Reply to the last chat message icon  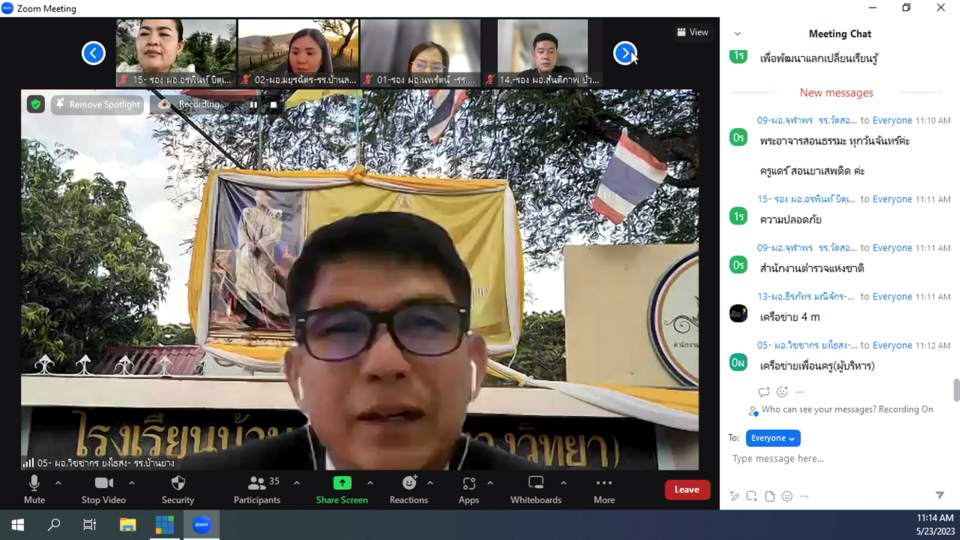(763, 392)
